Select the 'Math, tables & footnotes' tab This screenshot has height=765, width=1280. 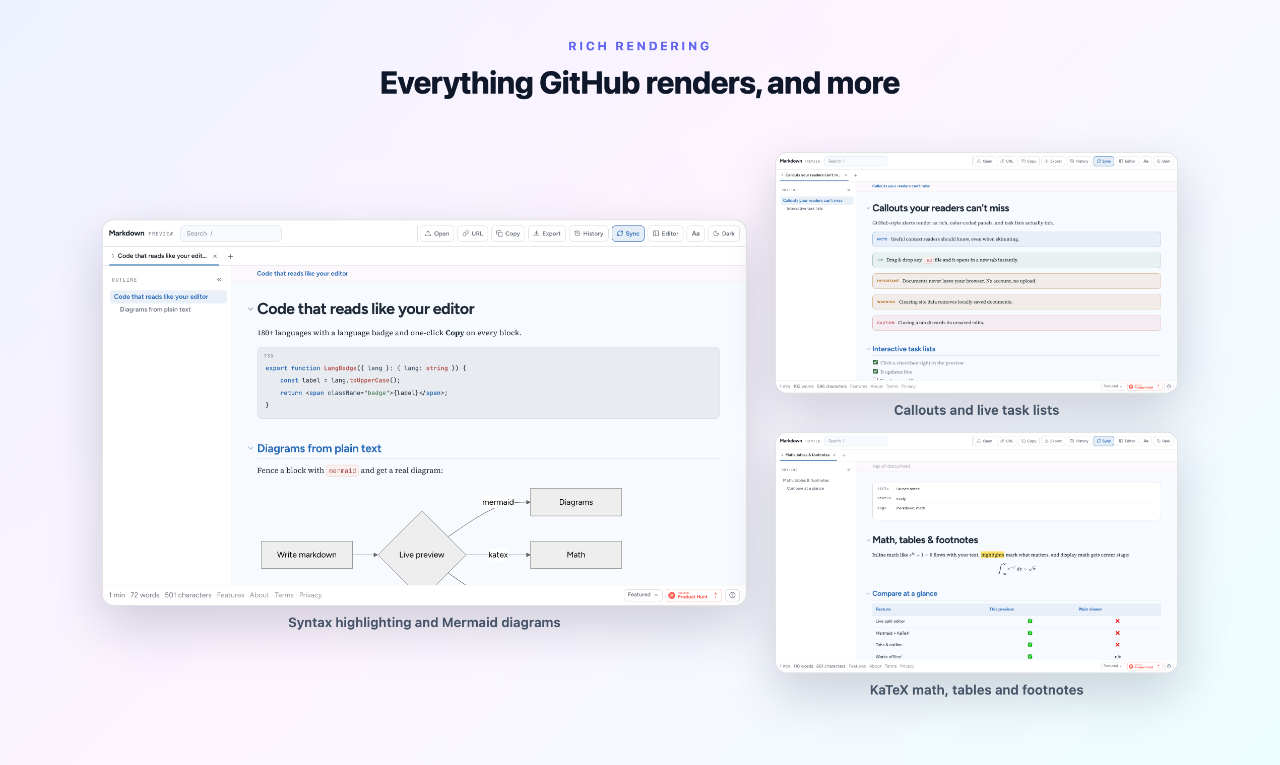point(808,455)
